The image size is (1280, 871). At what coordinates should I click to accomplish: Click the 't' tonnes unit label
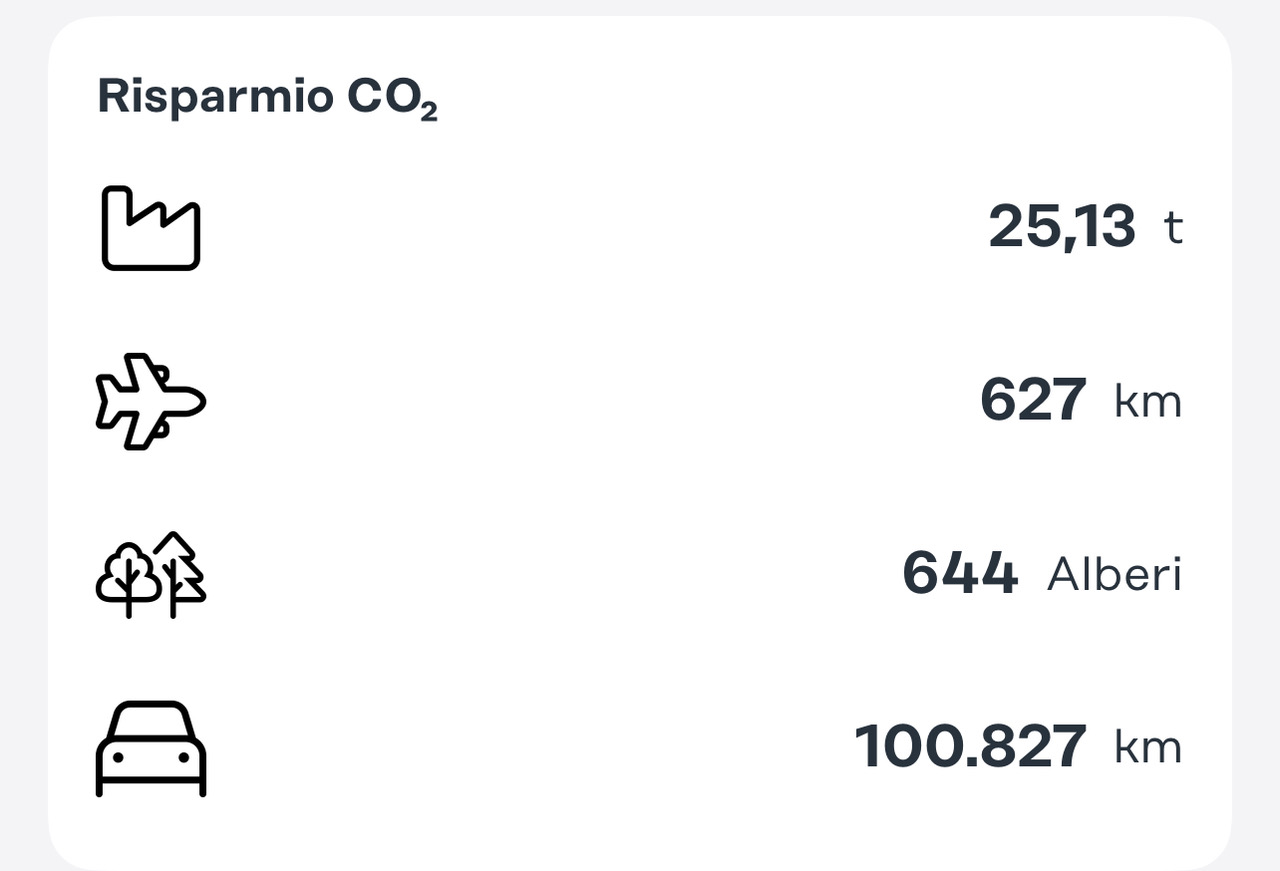[1173, 228]
